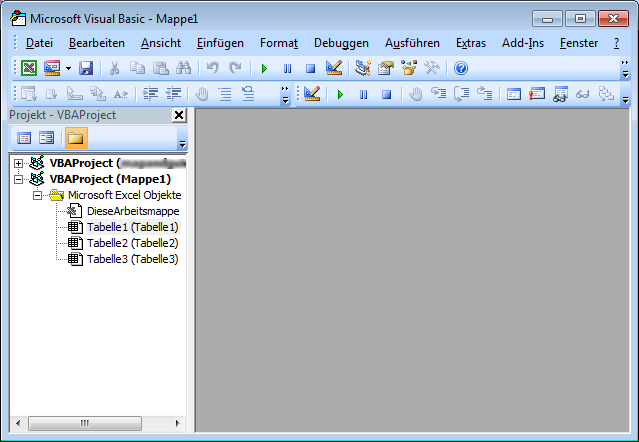Run macro using play icon beside Redo
Screen dimensions: 639x442
pos(264,68)
